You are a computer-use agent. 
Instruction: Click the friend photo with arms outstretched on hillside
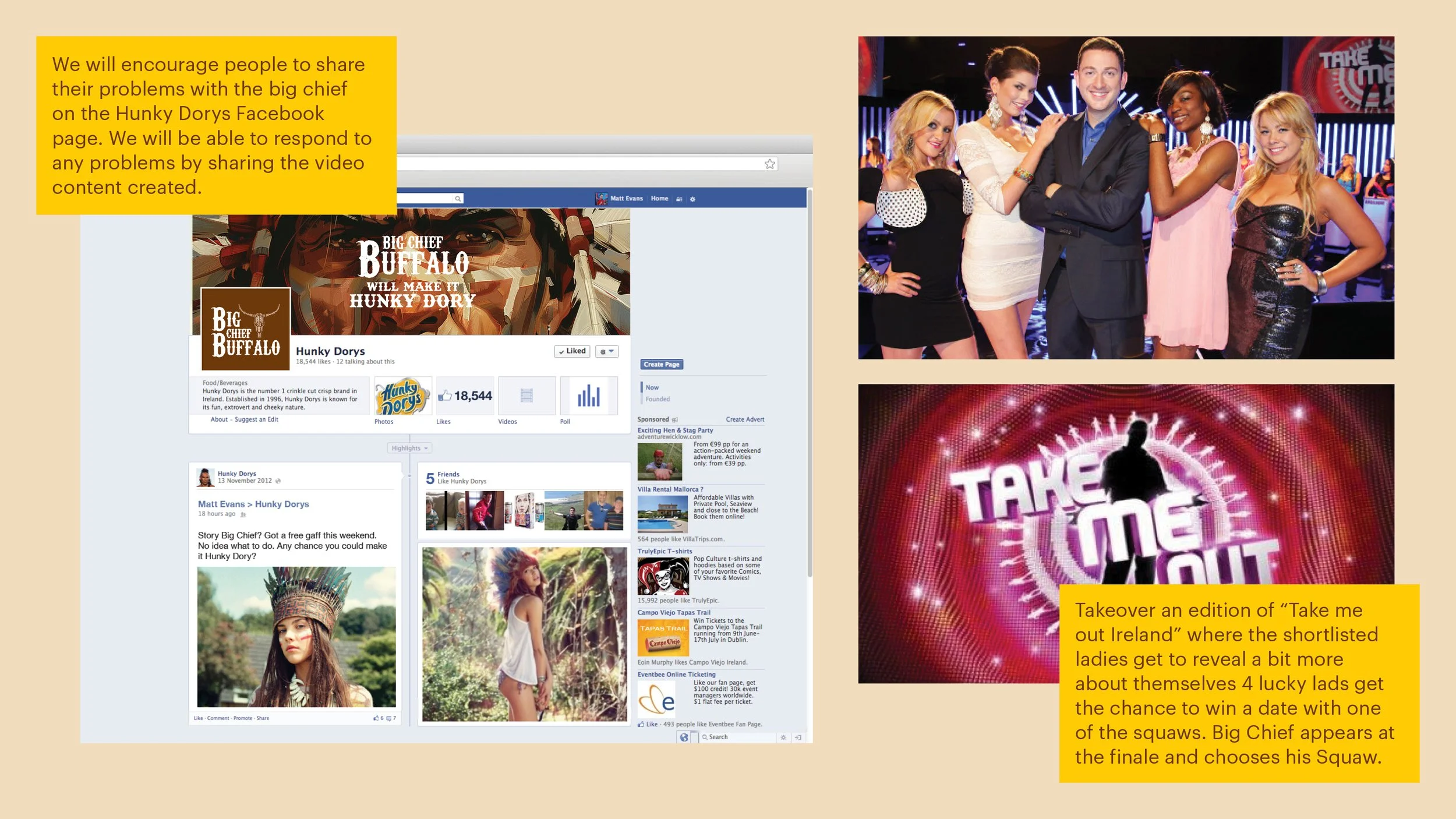[x=564, y=511]
